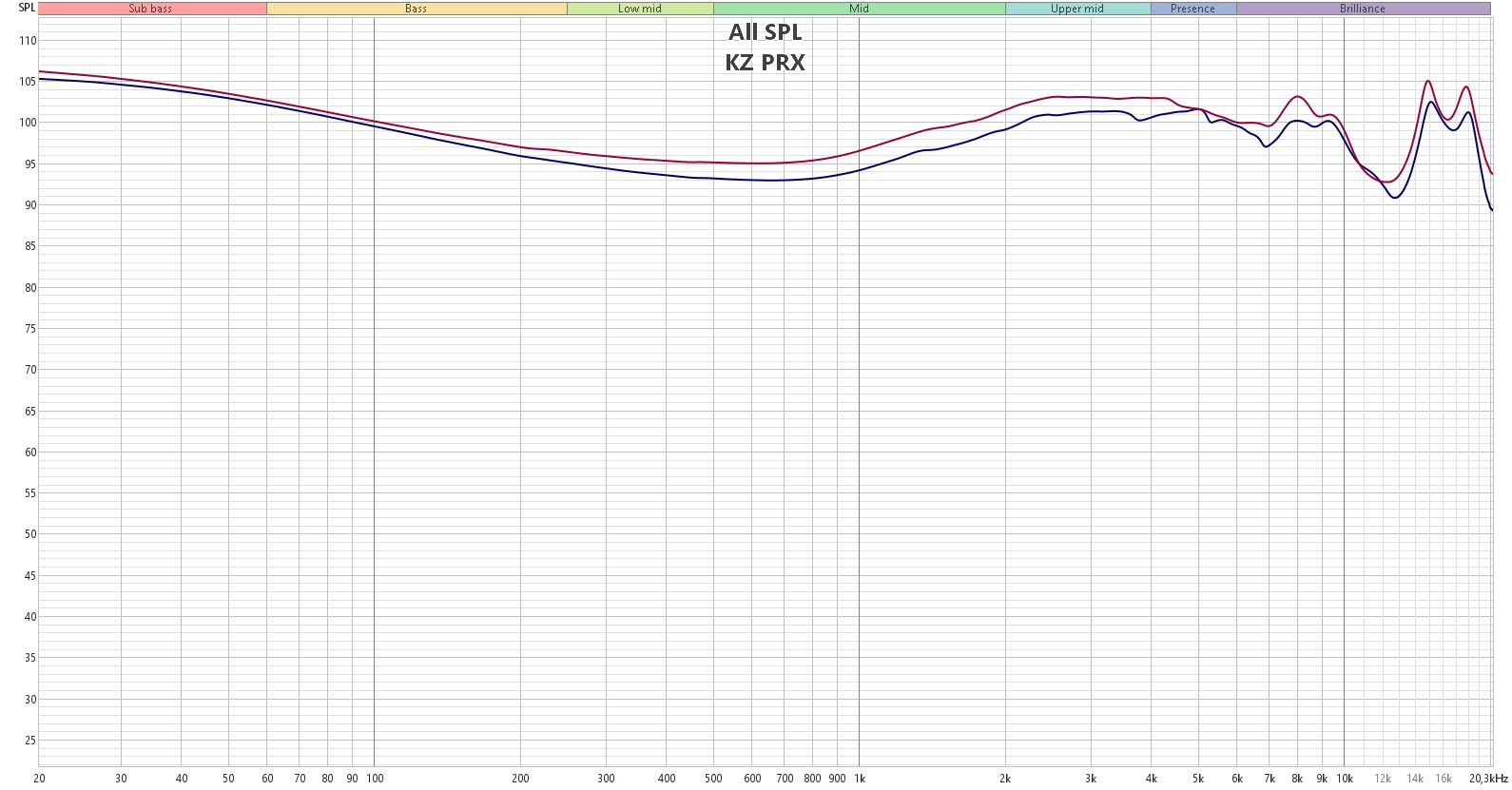Click the SPL axis title

click(x=27, y=8)
